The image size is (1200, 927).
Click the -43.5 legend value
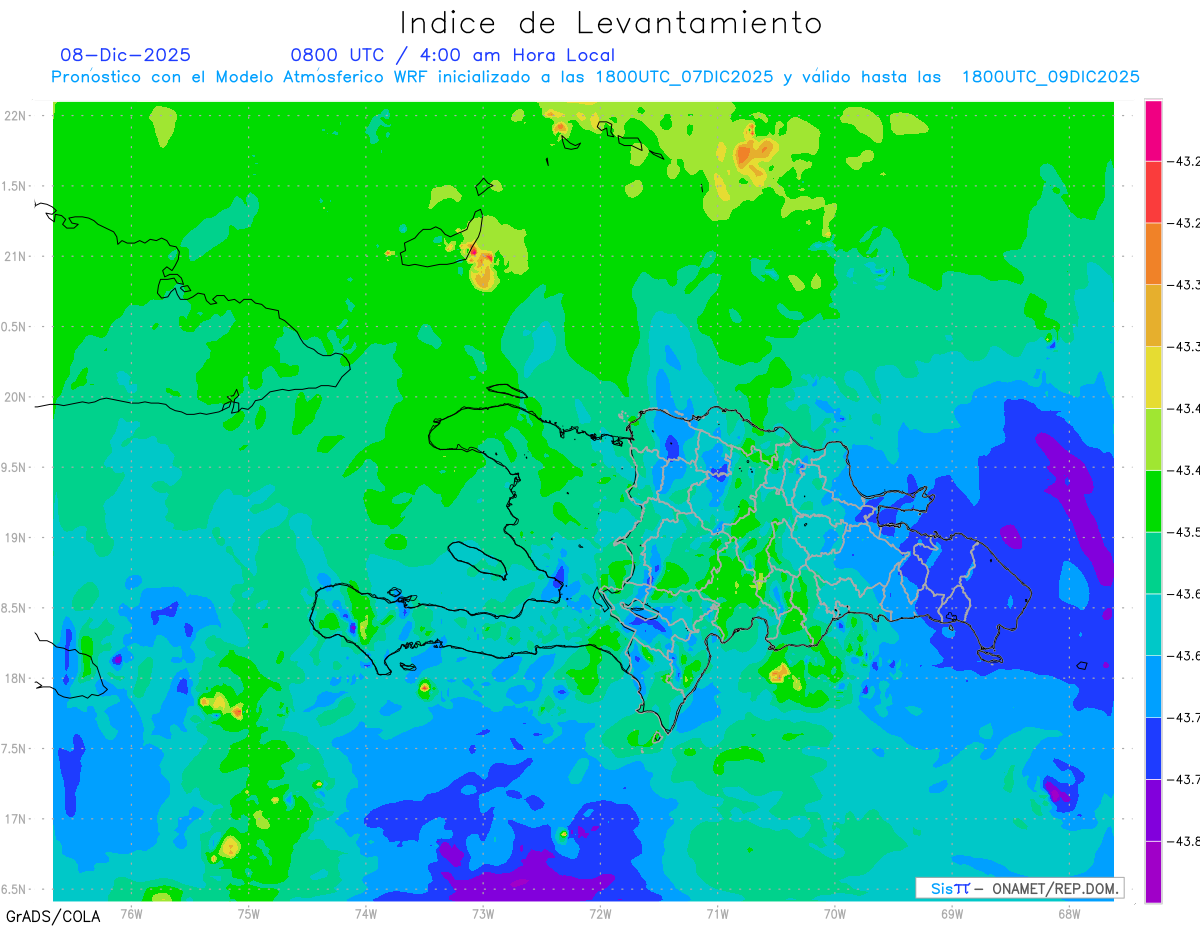pos(1185,532)
